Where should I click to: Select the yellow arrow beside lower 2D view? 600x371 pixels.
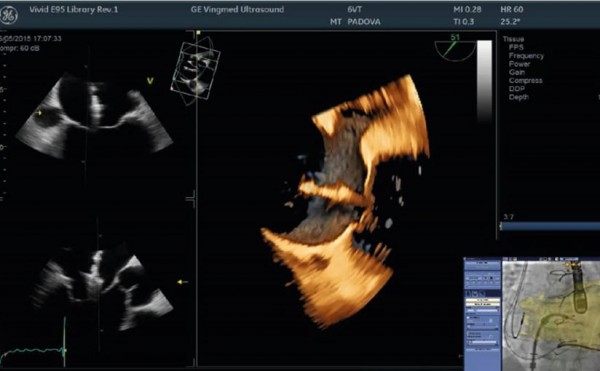pos(182,282)
